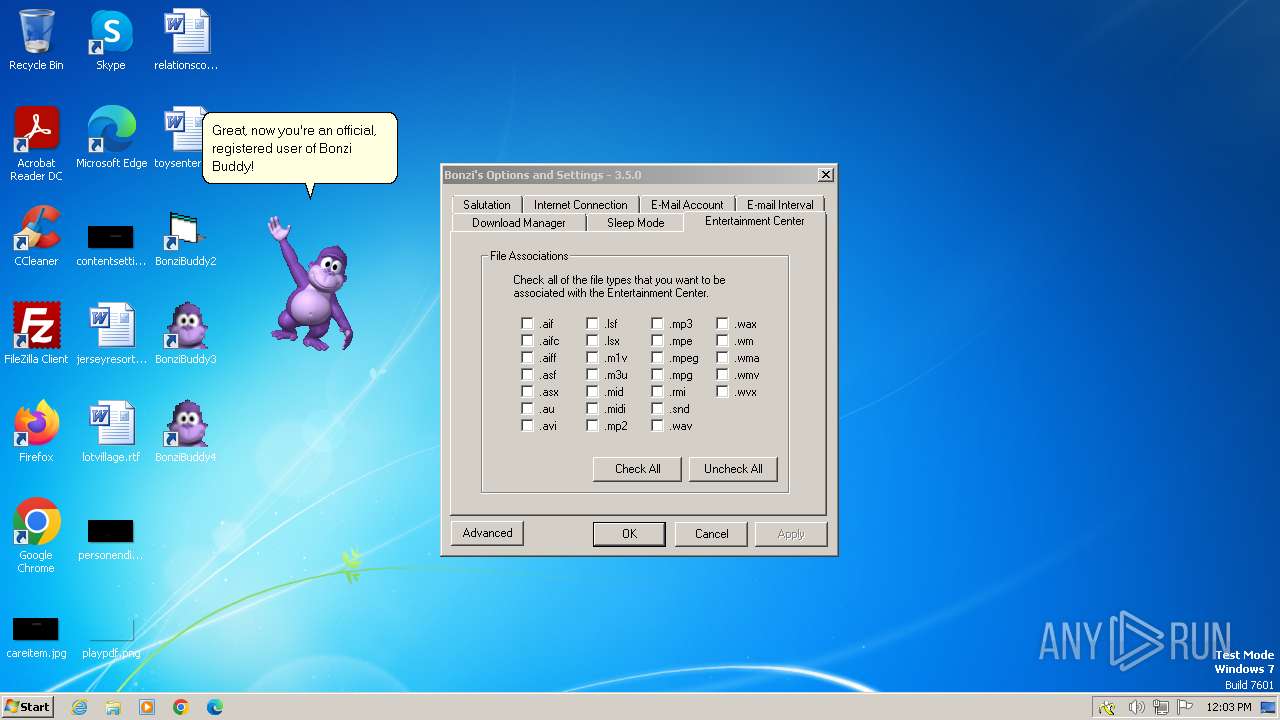Check the .mpeg file type checkbox
Viewport: 1280px width, 720px height.
[657, 358]
